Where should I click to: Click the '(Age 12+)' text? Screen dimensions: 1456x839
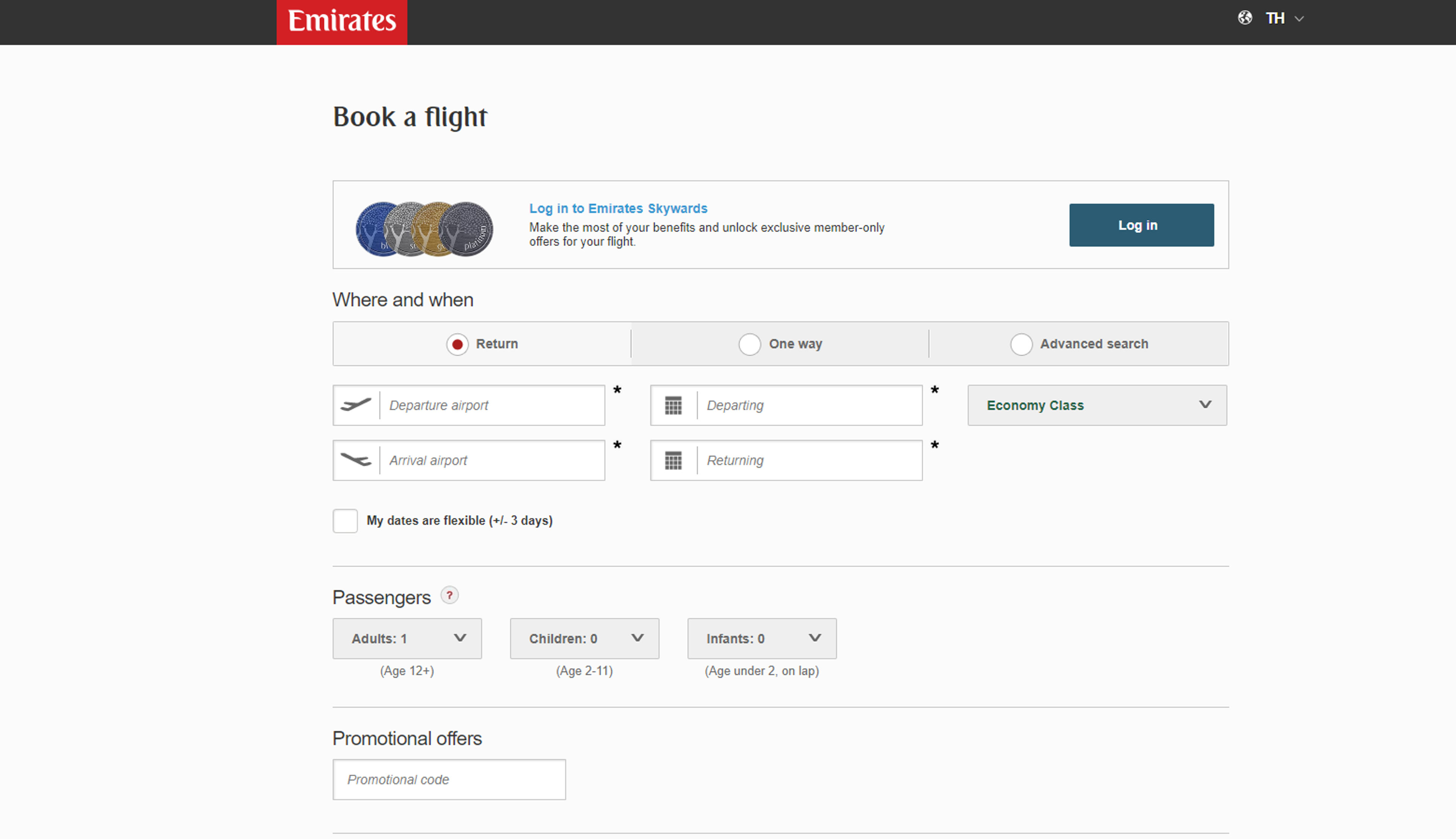407,671
